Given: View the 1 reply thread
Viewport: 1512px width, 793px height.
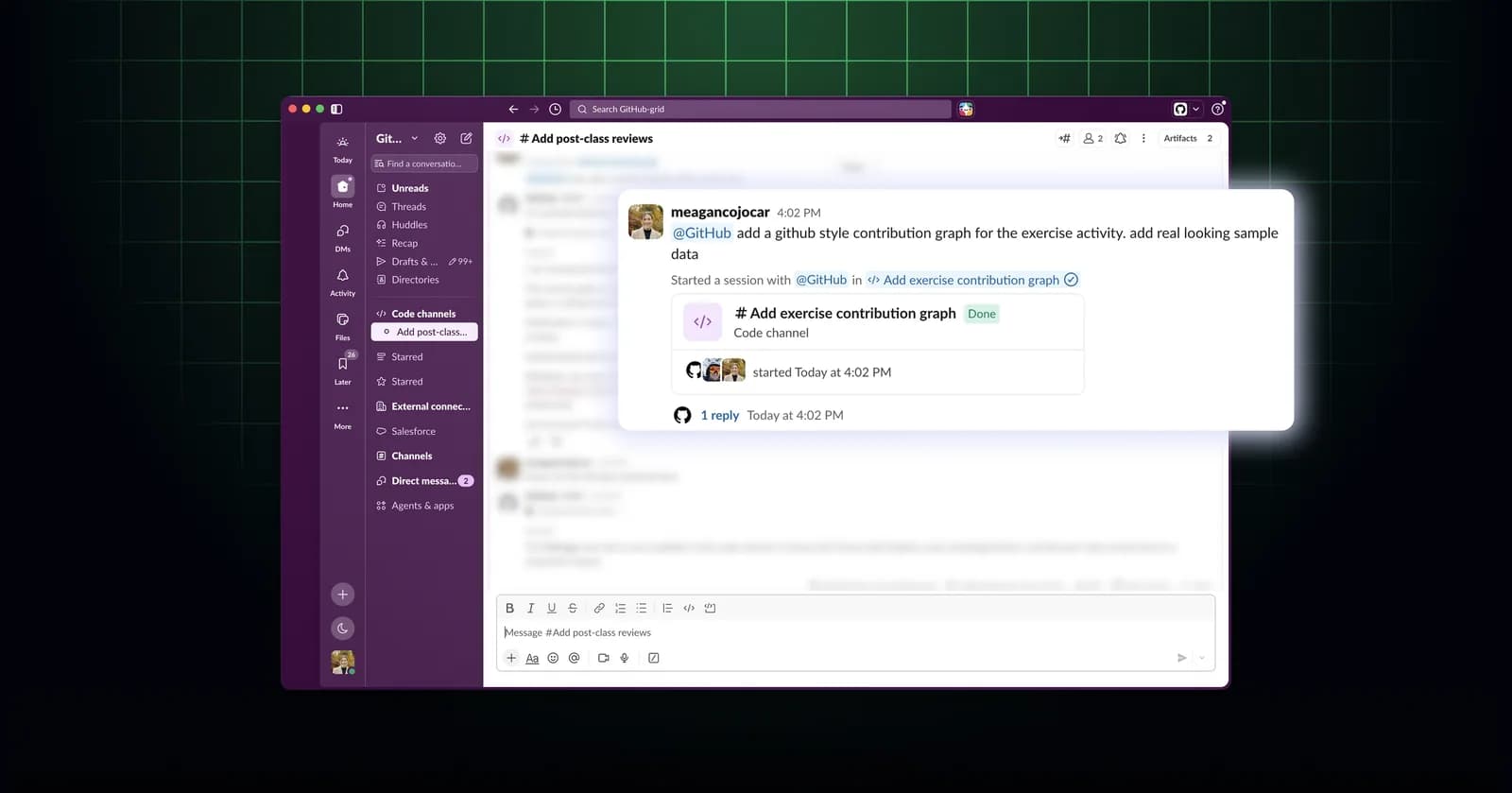Looking at the screenshot, I should 720,415.
